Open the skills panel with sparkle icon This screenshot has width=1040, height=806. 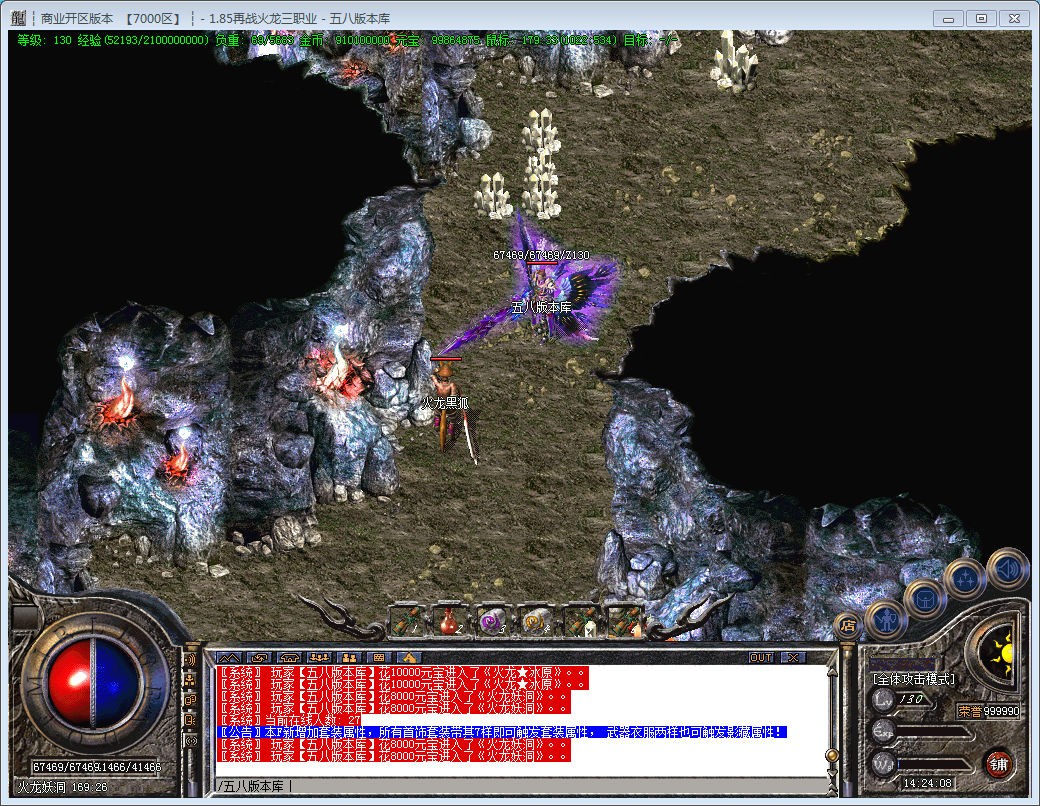click(x=965, y=579)
